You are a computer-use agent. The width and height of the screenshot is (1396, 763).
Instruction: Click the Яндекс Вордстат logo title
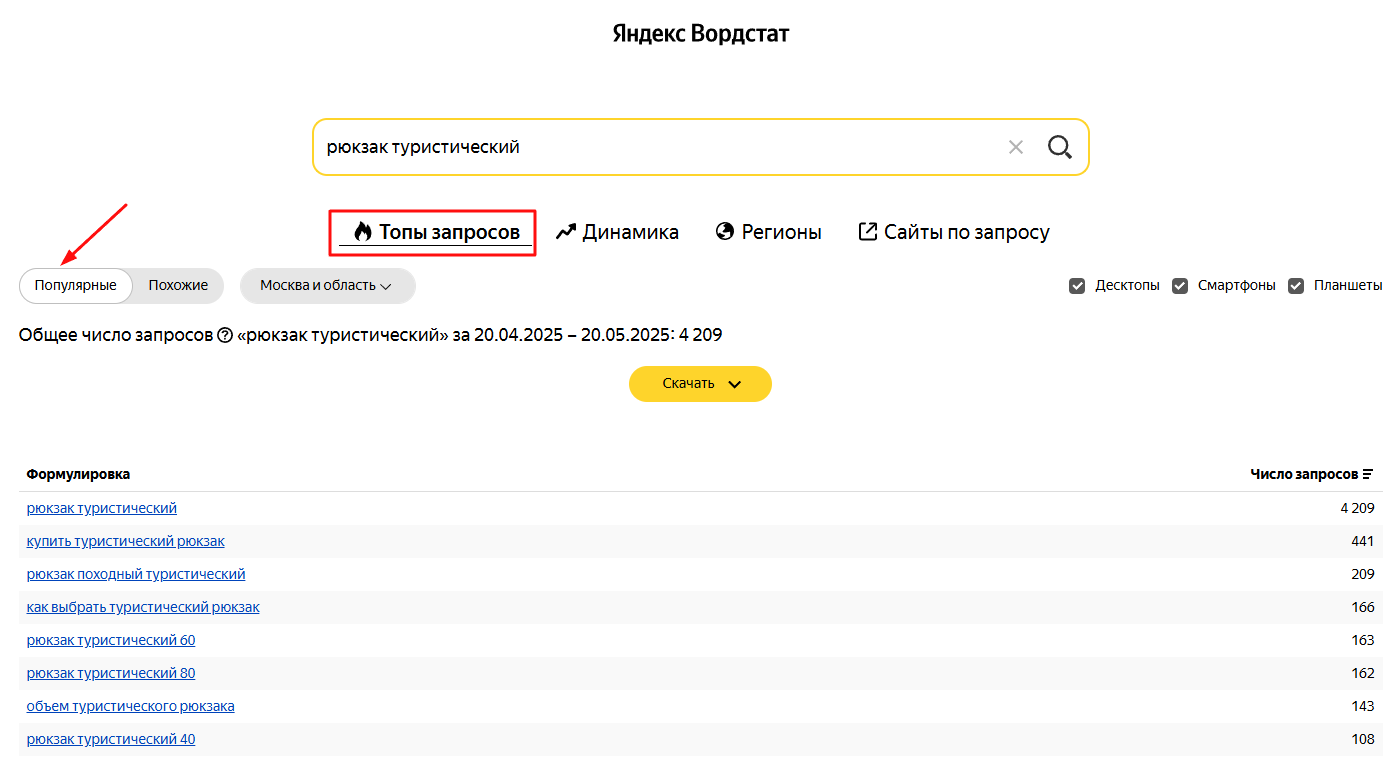pyautogui.click(x=701, y=34)
